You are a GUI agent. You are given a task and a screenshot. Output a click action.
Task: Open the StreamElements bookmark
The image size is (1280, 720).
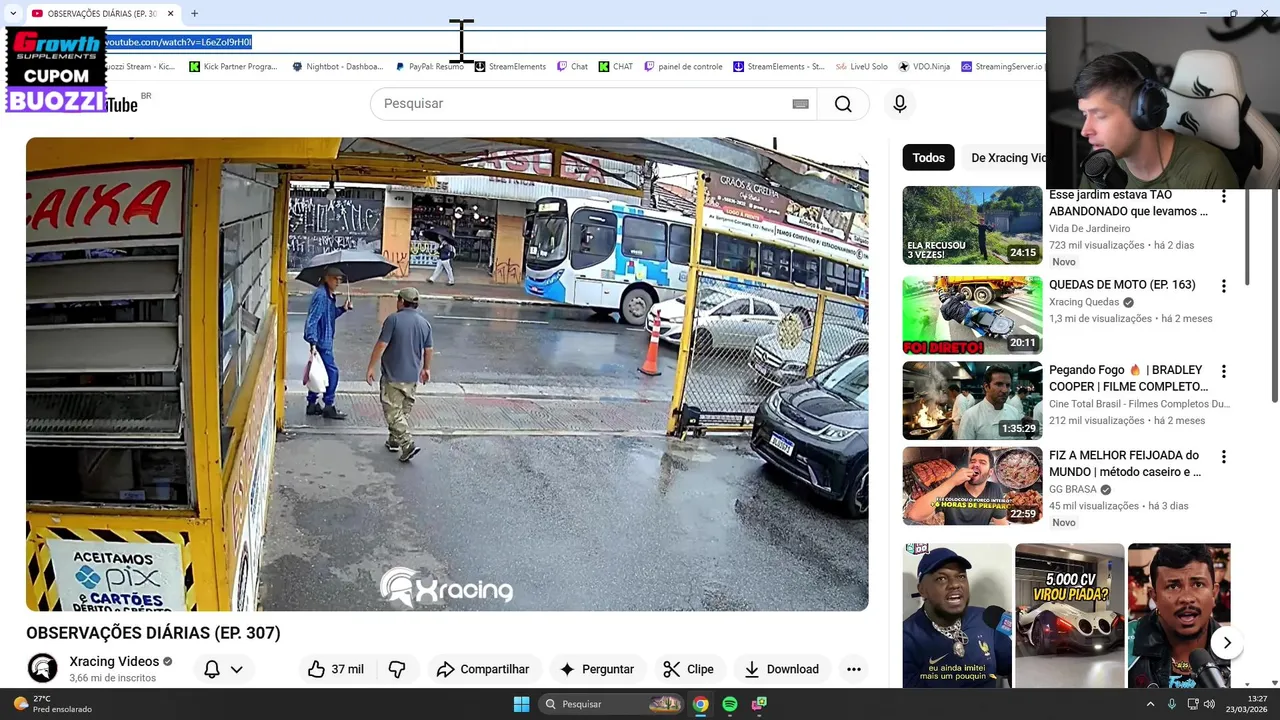click(x=510, y=67)
